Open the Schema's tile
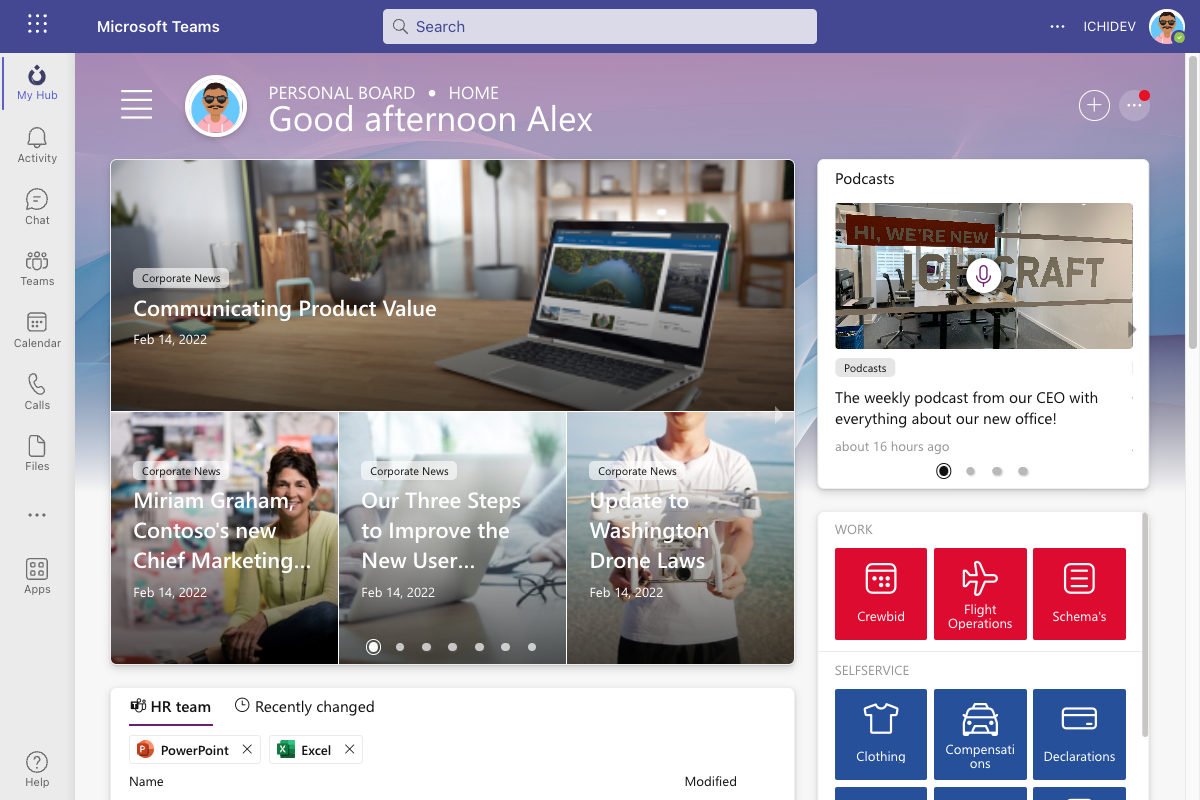The image size is (1200, 800). click(x=1079, y=594)
